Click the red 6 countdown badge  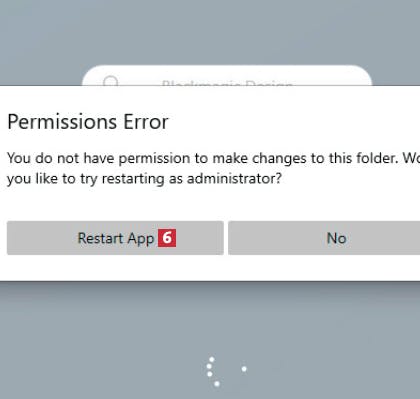click(167, 238)
